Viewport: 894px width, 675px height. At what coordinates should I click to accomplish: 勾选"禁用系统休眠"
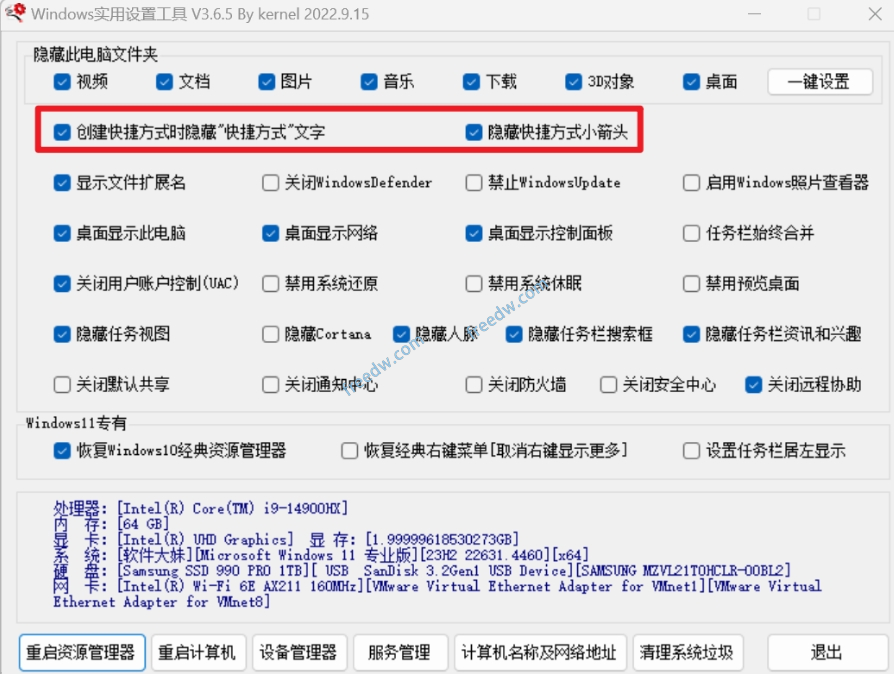(473, 283)
